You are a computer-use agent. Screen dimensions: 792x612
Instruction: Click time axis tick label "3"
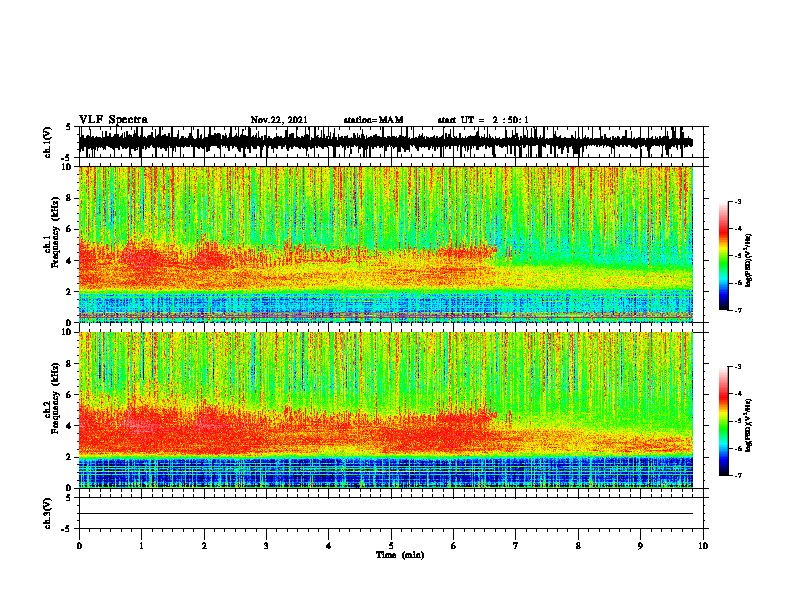click(x=266, y=546)
